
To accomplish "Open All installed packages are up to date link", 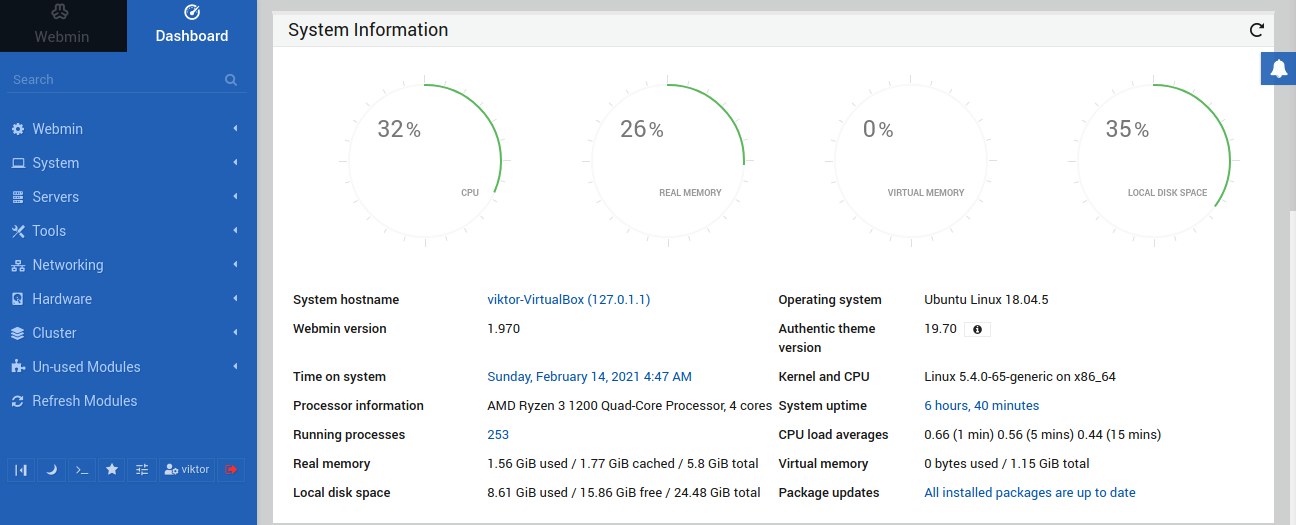I will (x=1030, y=493).
